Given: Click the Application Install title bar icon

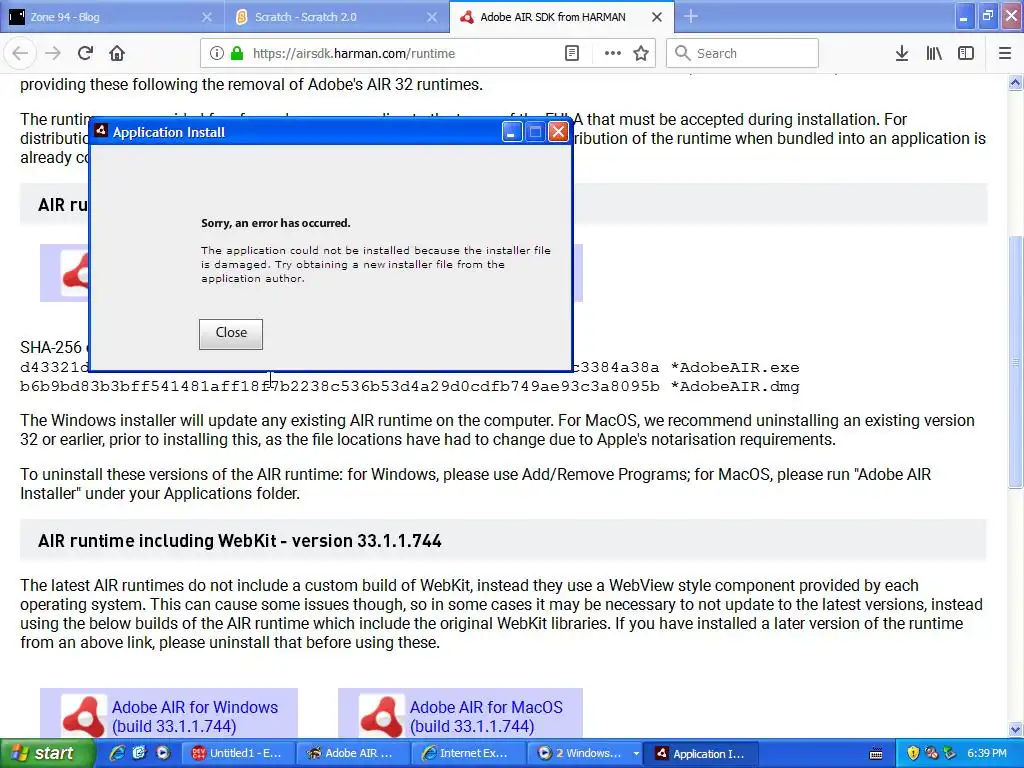Looking at the screenshot, I should click(101, 131).
